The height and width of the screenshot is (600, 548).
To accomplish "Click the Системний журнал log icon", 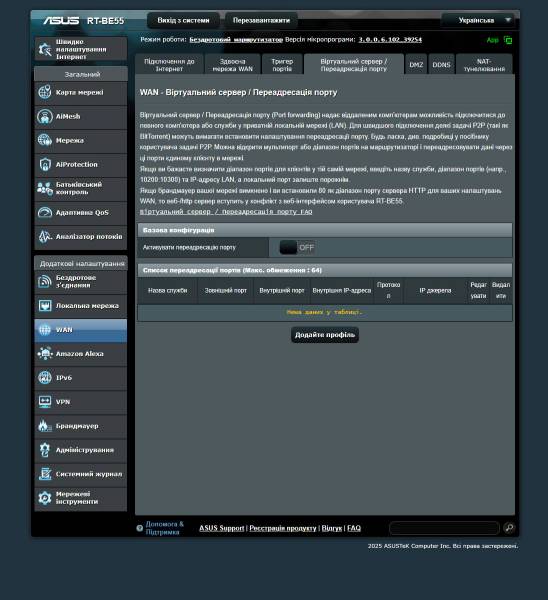I will pos(45,474).
